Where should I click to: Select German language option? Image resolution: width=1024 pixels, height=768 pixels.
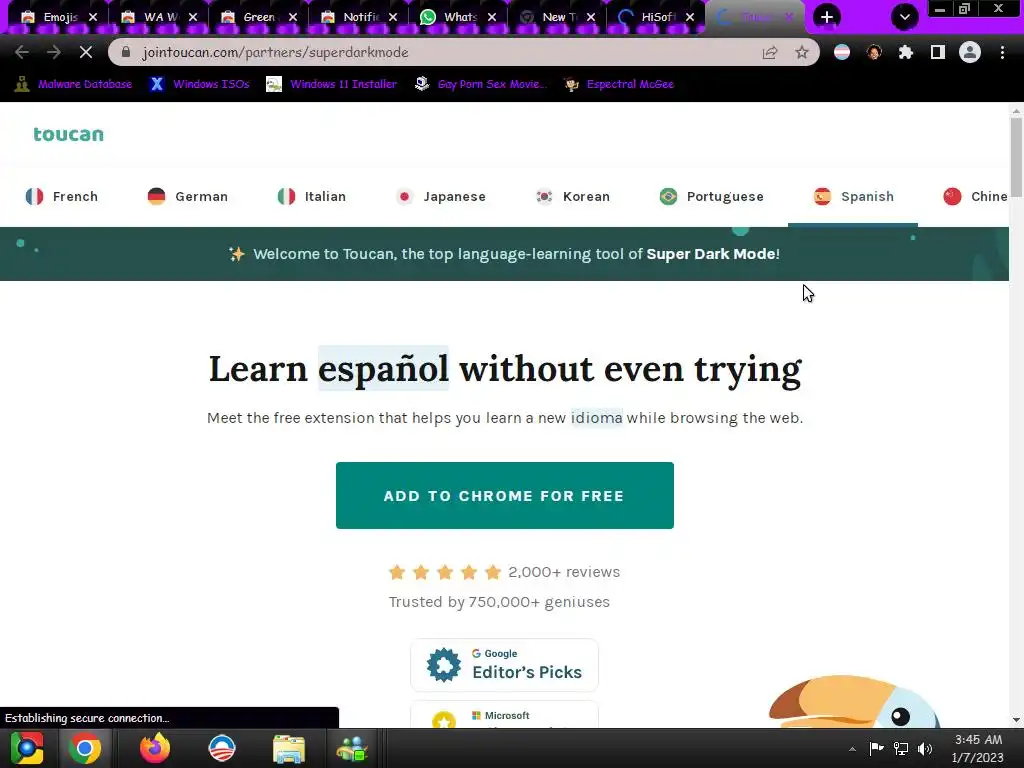click(x=187, y=197)
